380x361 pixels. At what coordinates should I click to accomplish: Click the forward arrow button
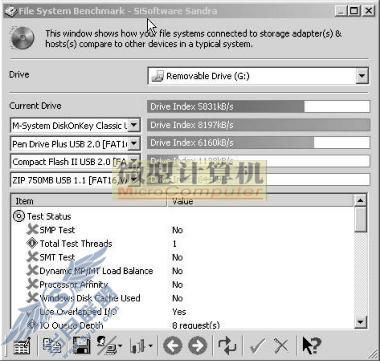tap(197, 346)
